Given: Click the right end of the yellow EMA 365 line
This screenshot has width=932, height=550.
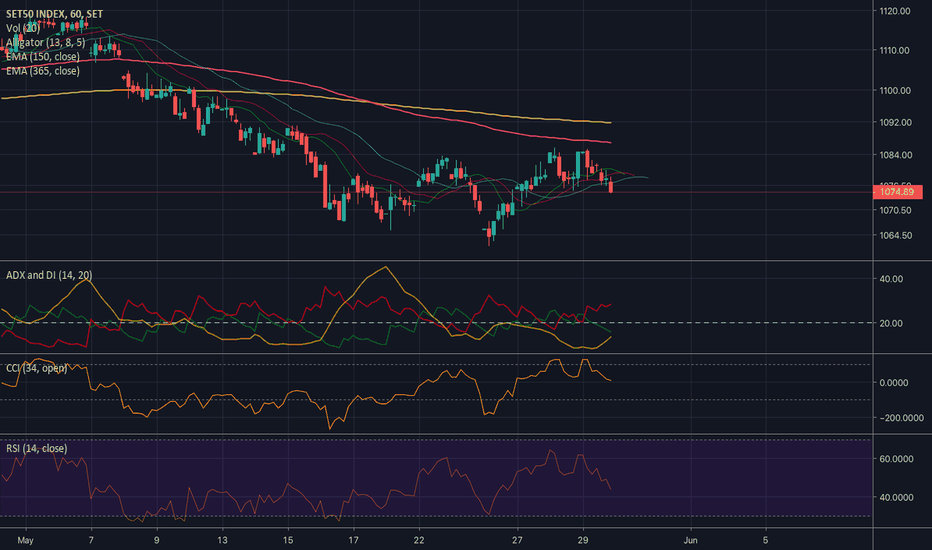Looking at the screenshot, I should [x=610, y=122].
